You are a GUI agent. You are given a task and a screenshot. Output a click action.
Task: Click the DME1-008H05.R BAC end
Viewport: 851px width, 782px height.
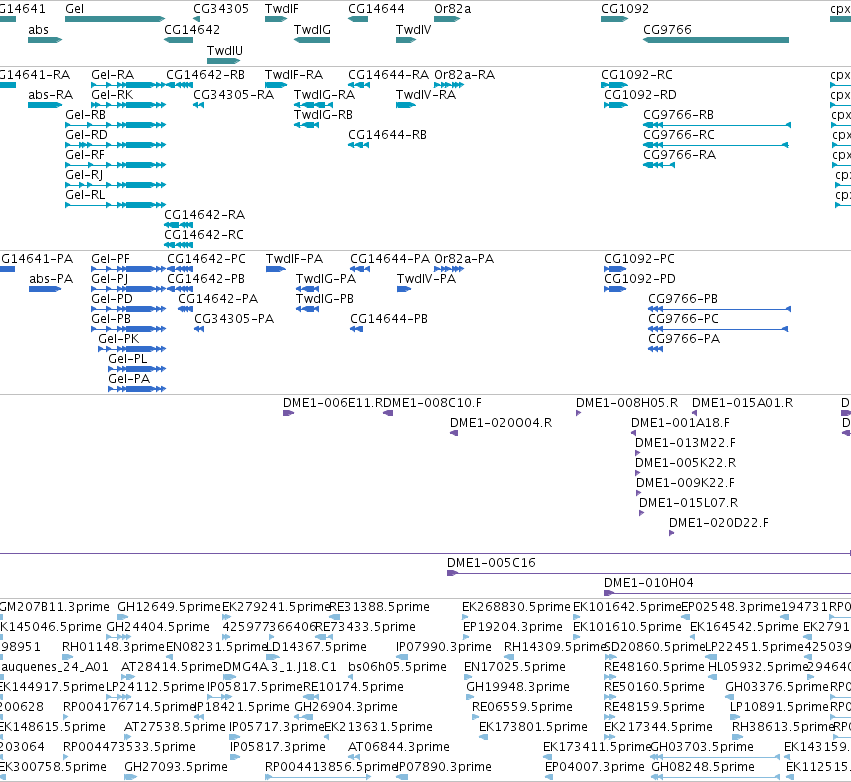click(x=579, y=413)
